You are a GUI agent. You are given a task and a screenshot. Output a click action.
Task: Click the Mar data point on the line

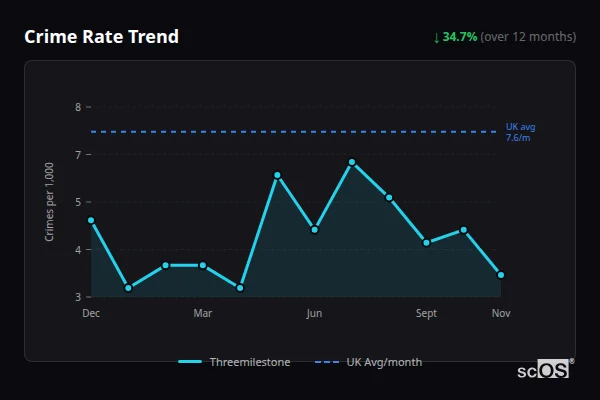[203, 265]
